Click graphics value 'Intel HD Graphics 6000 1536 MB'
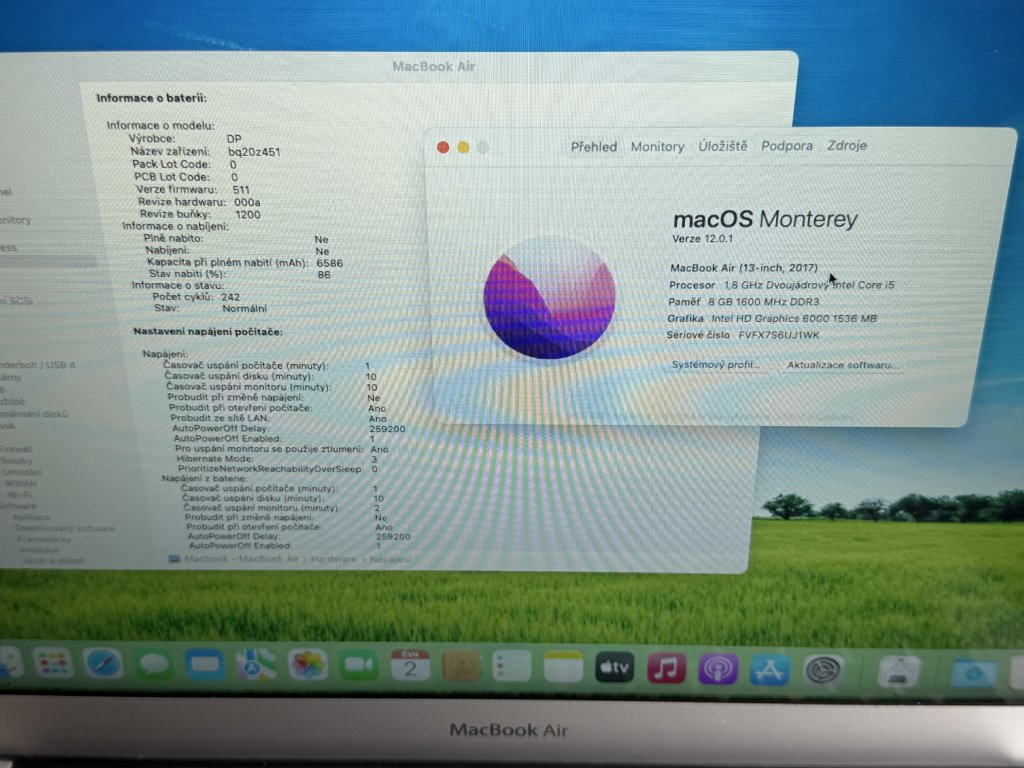This screenshot has width=1024, height=768. pos(794,319)
